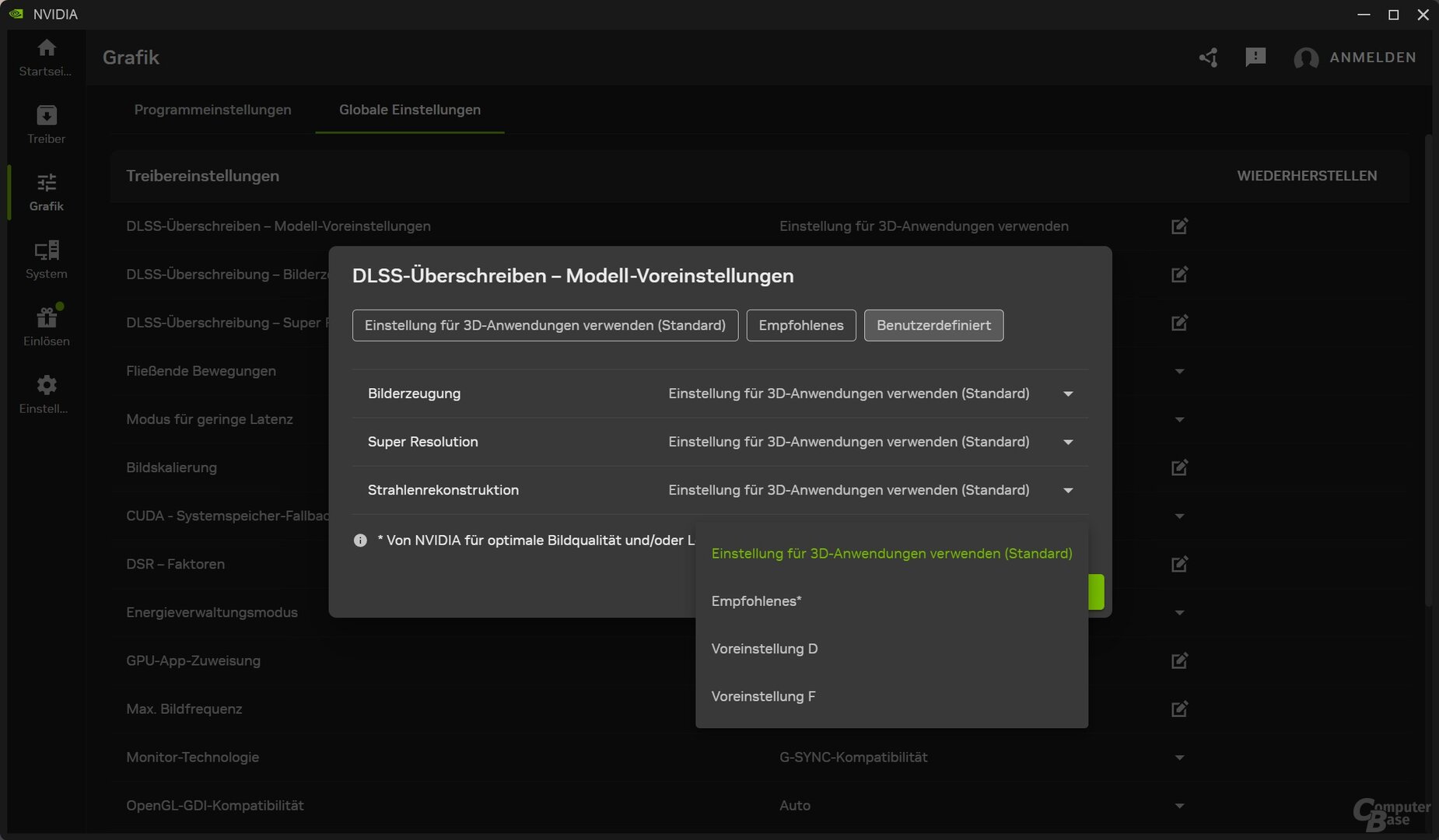Click the dialog title DLSS-Überschreiben – Modell-Voreinstellungen
The width and height of the screenshot is (1439, 840).
point(573,275)
